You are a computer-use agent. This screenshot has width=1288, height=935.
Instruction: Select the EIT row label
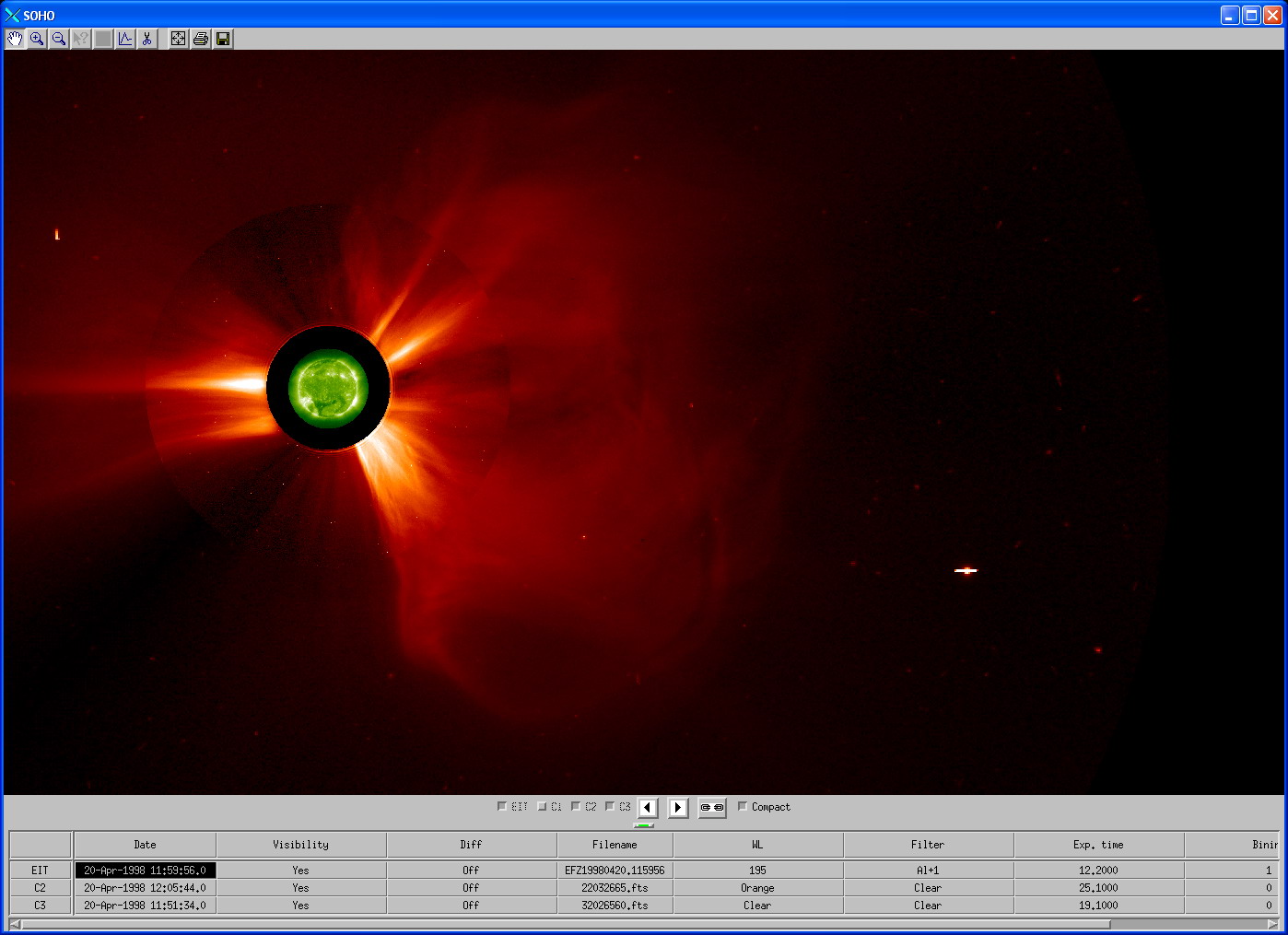tap(41, 870)
